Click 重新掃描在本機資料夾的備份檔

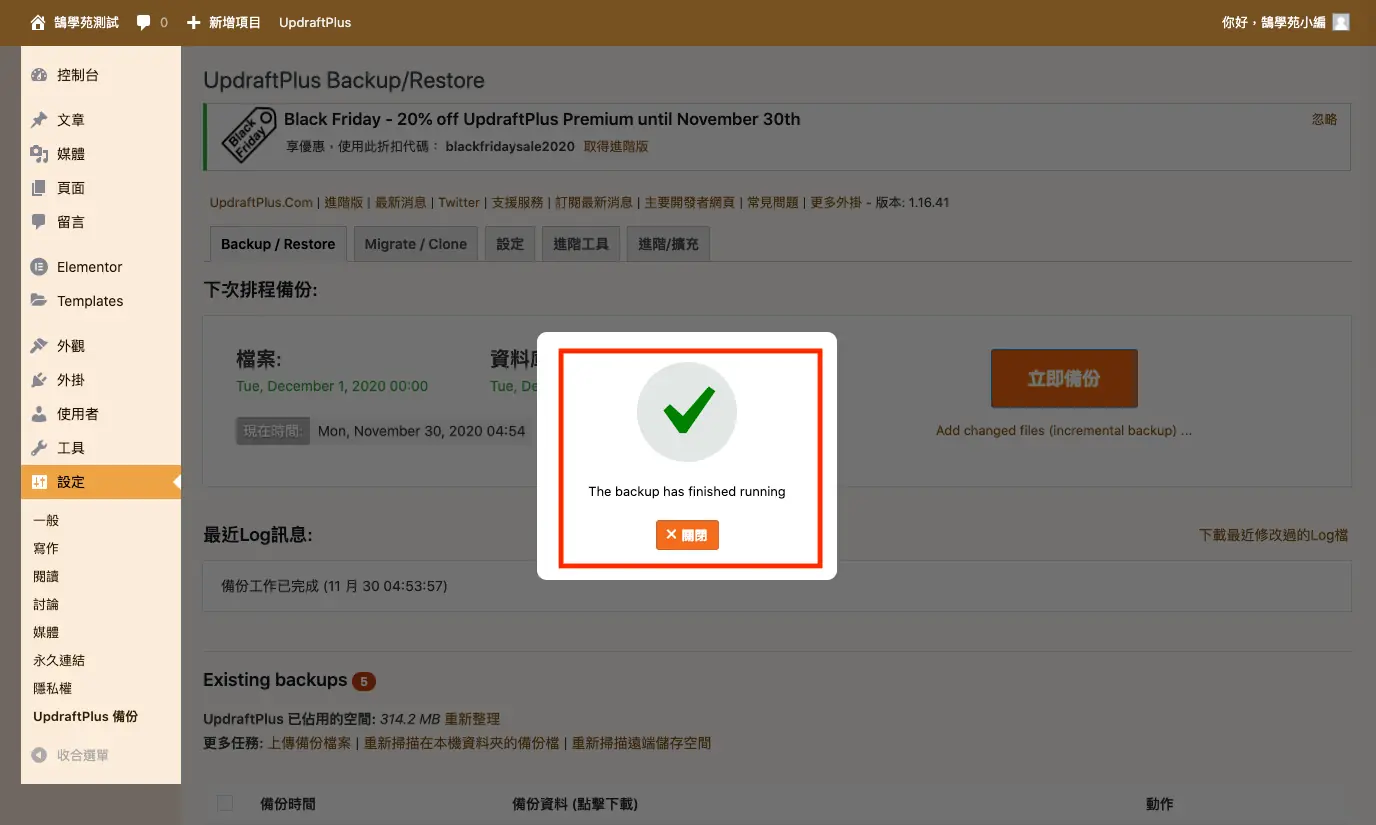tap(462, 743)
